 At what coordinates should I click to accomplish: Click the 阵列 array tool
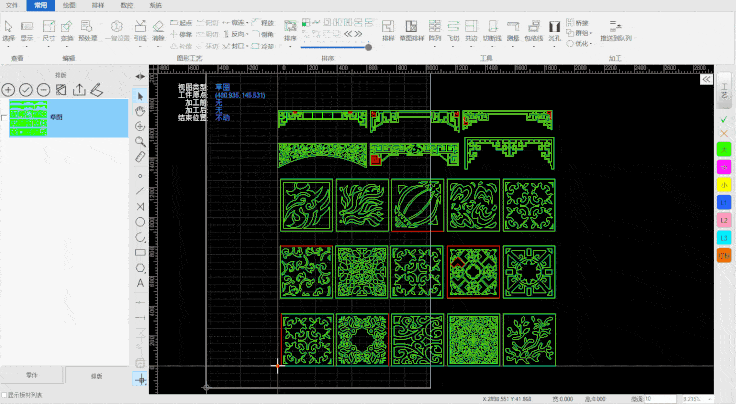coord(435,30)
